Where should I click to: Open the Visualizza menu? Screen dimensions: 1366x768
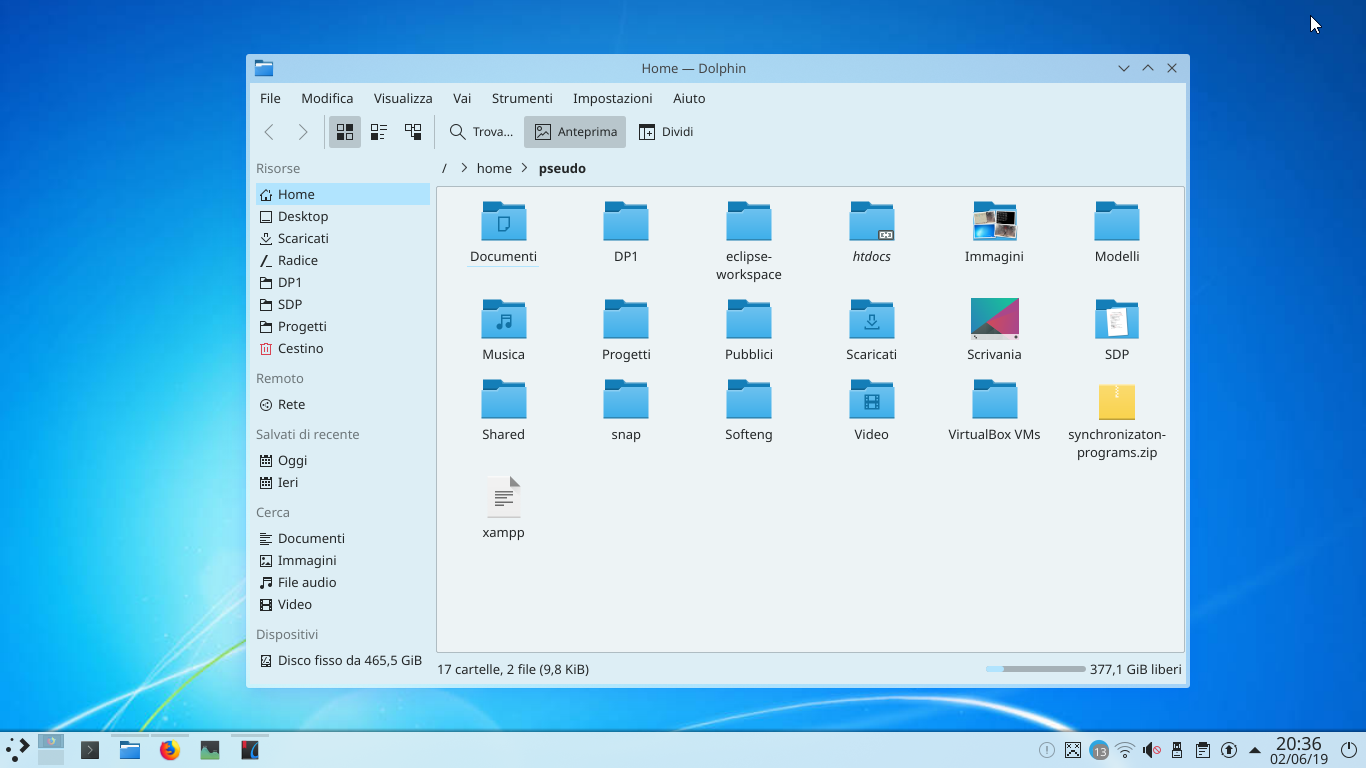click(403, 98)
